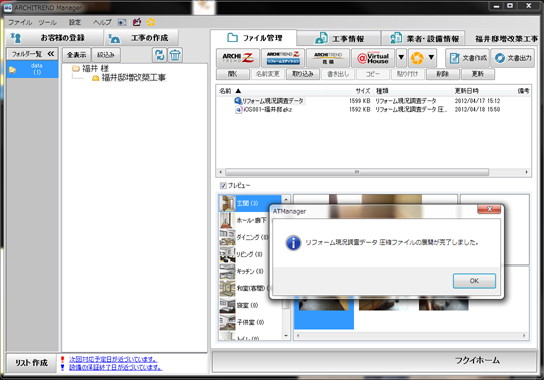Viewport: 544px width, 380px height.
Task: Select リビング room in preview list
Action: (244, 254)
